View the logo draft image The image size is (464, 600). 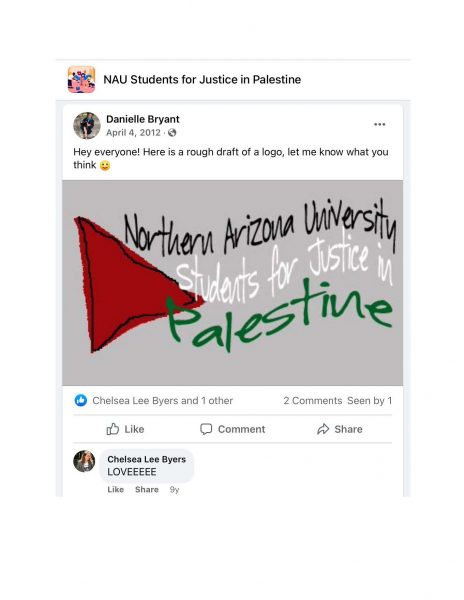click(233, 283)
